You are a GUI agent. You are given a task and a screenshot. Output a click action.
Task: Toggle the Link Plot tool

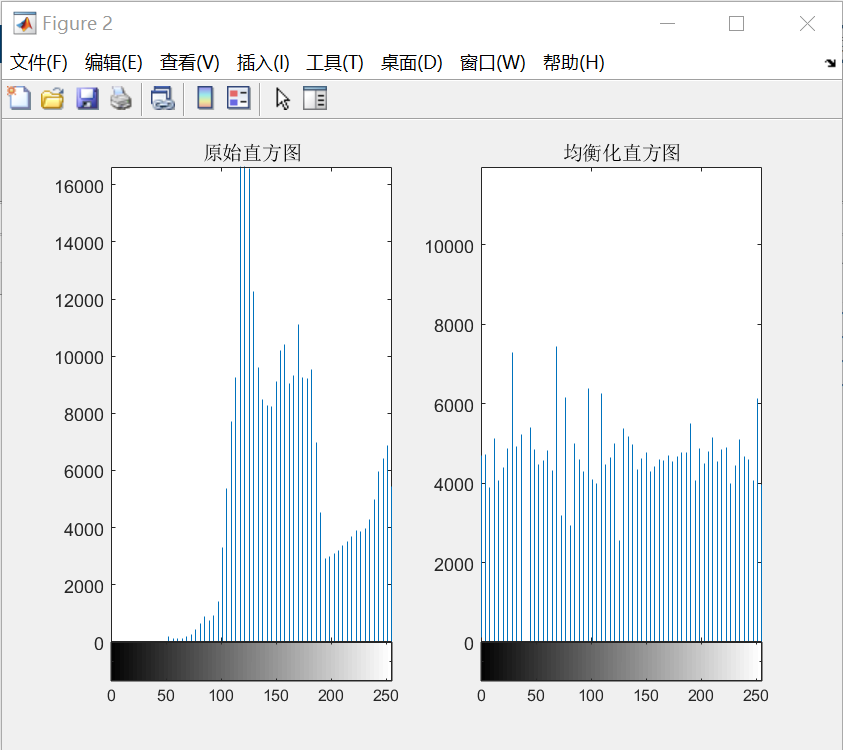pyautogui.click(x=163, y=98)
